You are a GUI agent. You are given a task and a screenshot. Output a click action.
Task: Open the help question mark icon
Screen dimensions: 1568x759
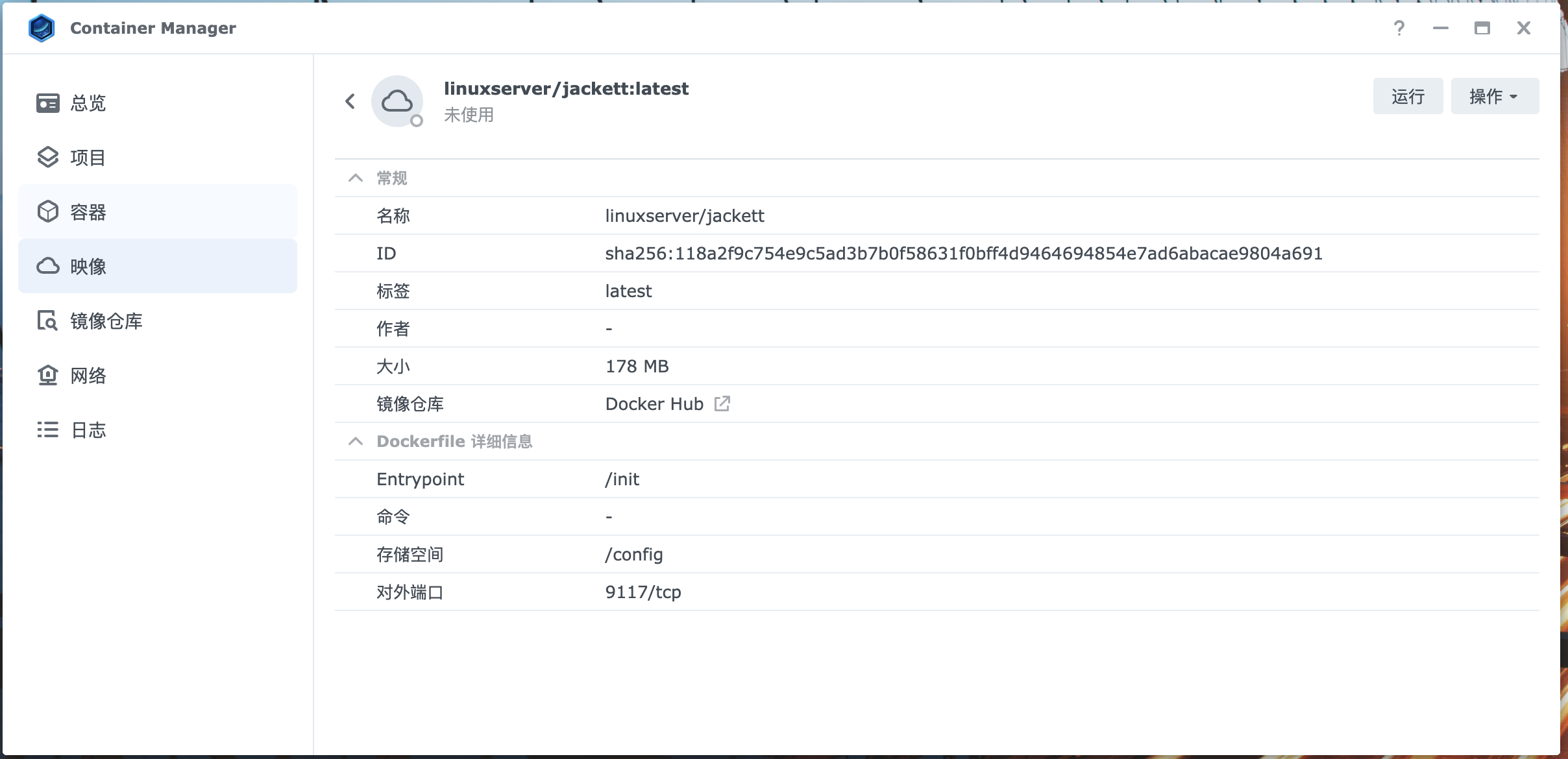coord(1399,28)
